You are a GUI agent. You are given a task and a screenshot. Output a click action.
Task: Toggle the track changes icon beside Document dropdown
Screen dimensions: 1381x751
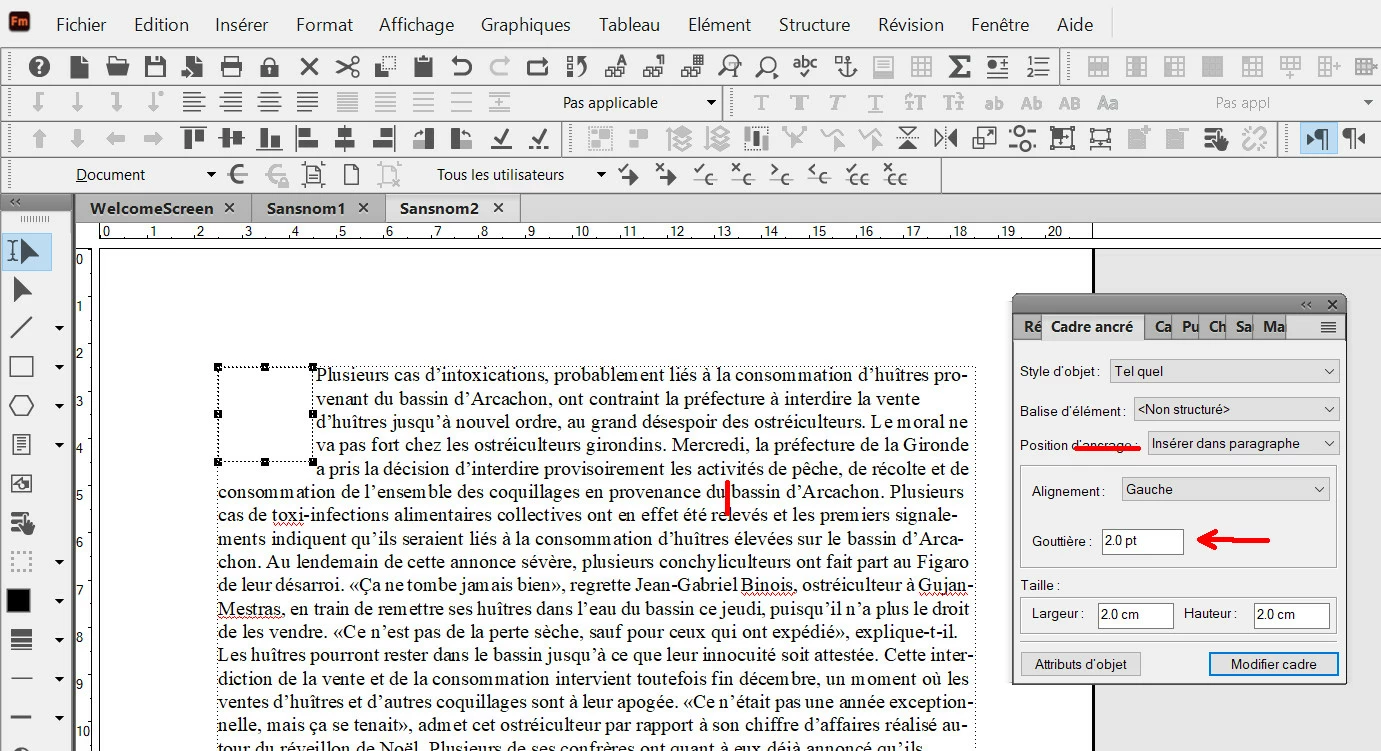coord(238,174)
